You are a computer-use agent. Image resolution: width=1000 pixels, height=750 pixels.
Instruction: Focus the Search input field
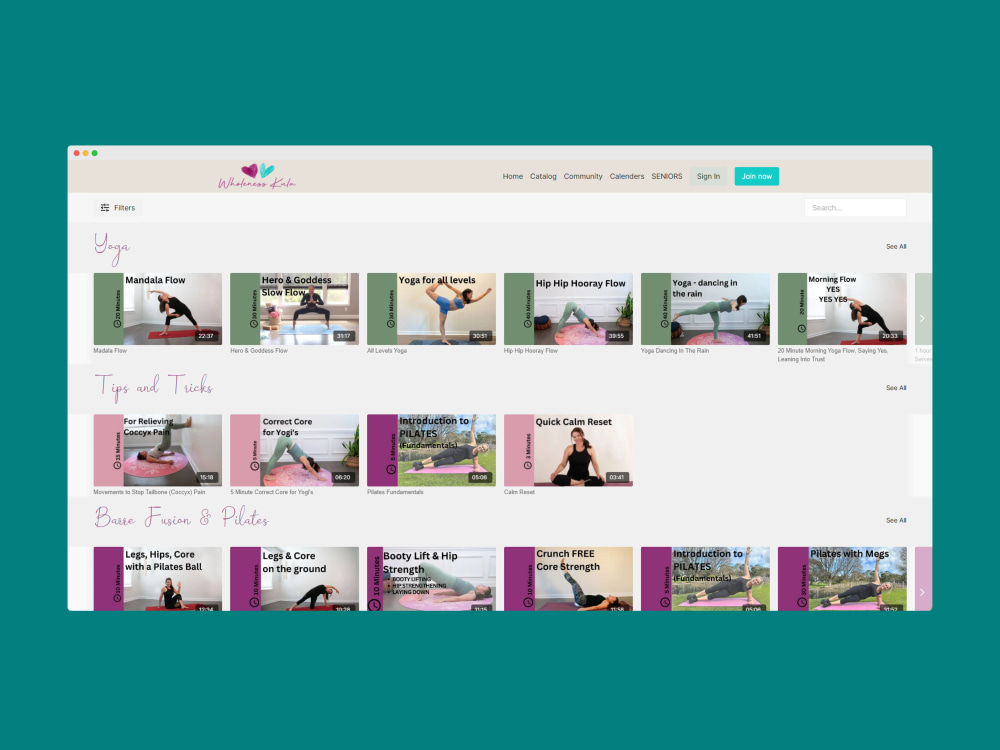click(855, 208)
